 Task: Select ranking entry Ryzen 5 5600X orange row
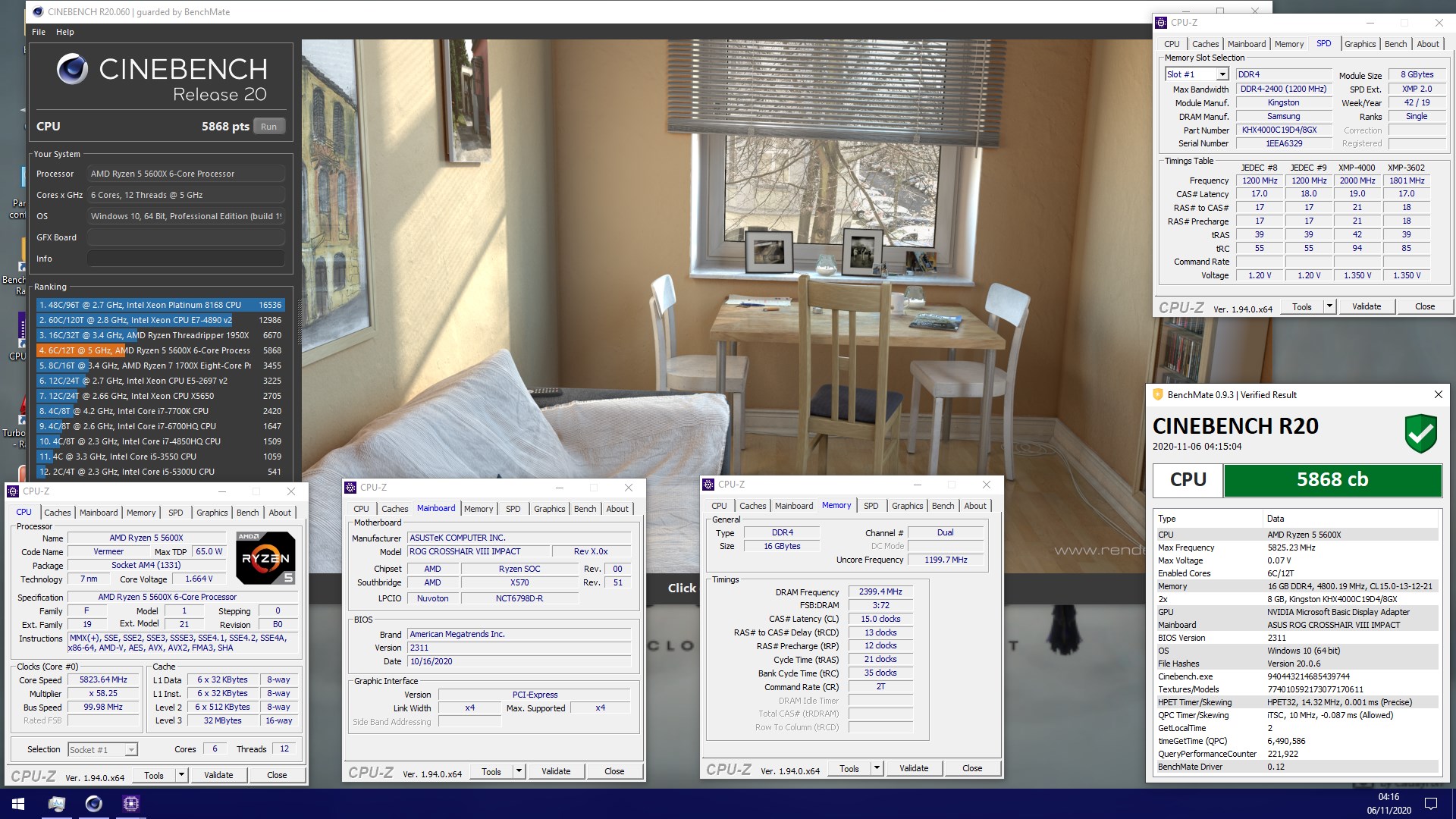pyautogui.click(x=161, y=350)
